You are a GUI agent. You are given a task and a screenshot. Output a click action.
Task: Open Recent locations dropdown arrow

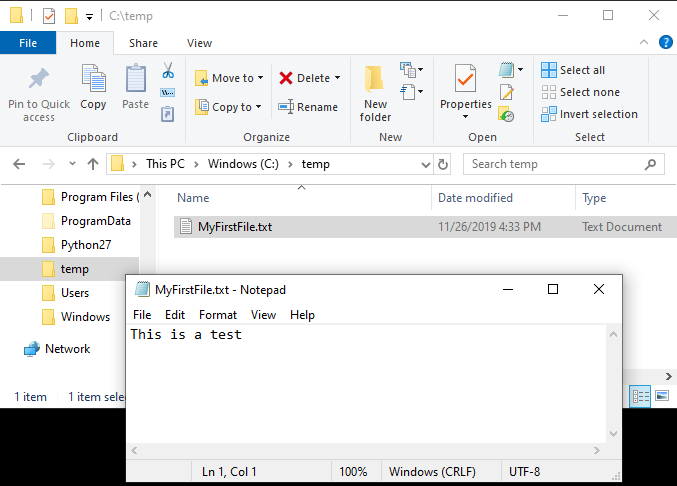pos(73,164)
